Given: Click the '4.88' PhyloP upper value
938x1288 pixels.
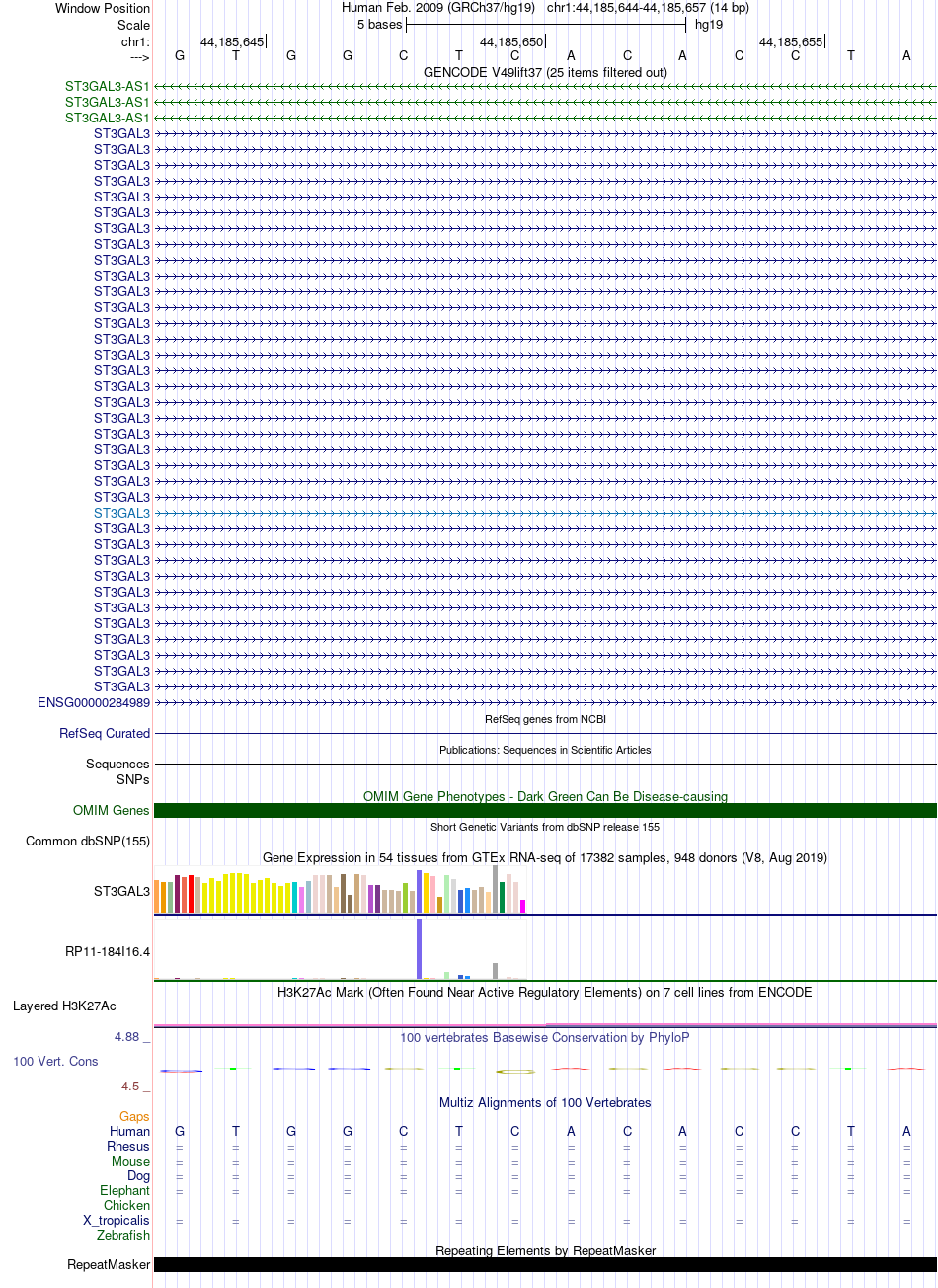Looking at the screenshot, I should (x=126, y=1037).
